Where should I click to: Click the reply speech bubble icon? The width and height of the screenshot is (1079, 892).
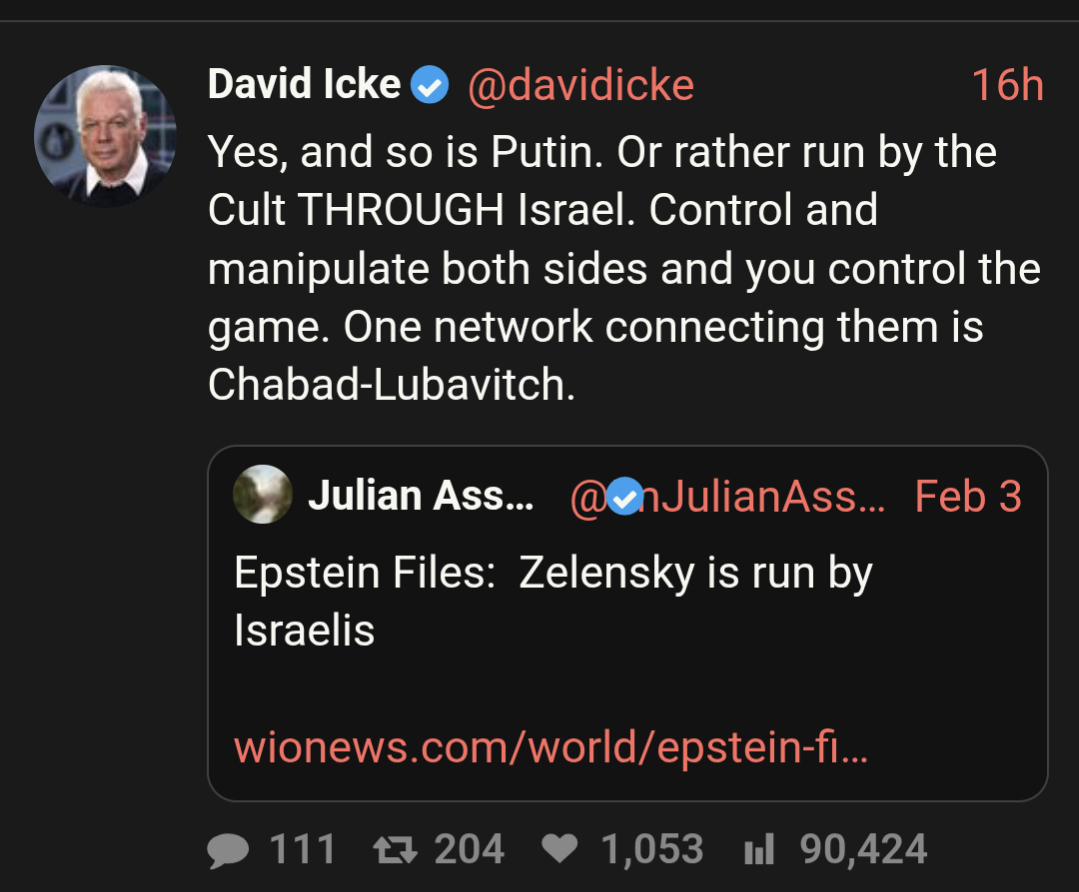coord(229,851)
